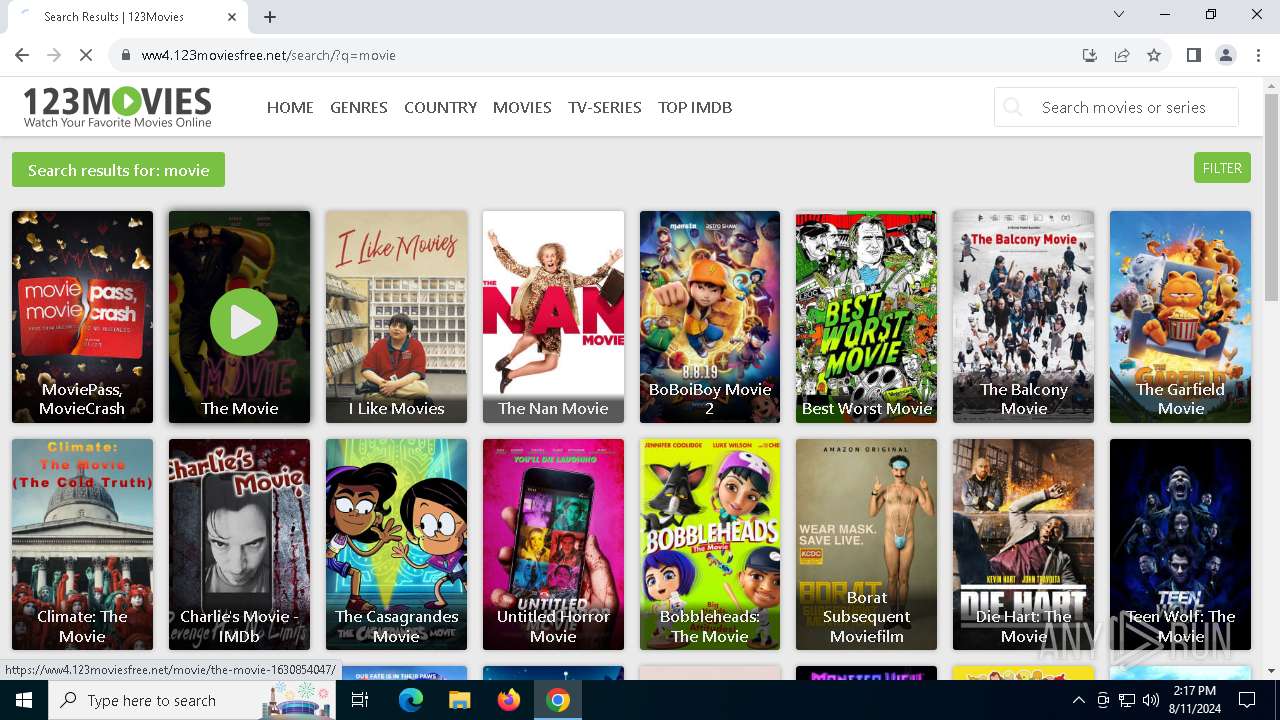Click the green FILTER button

tap(1222, 168)
